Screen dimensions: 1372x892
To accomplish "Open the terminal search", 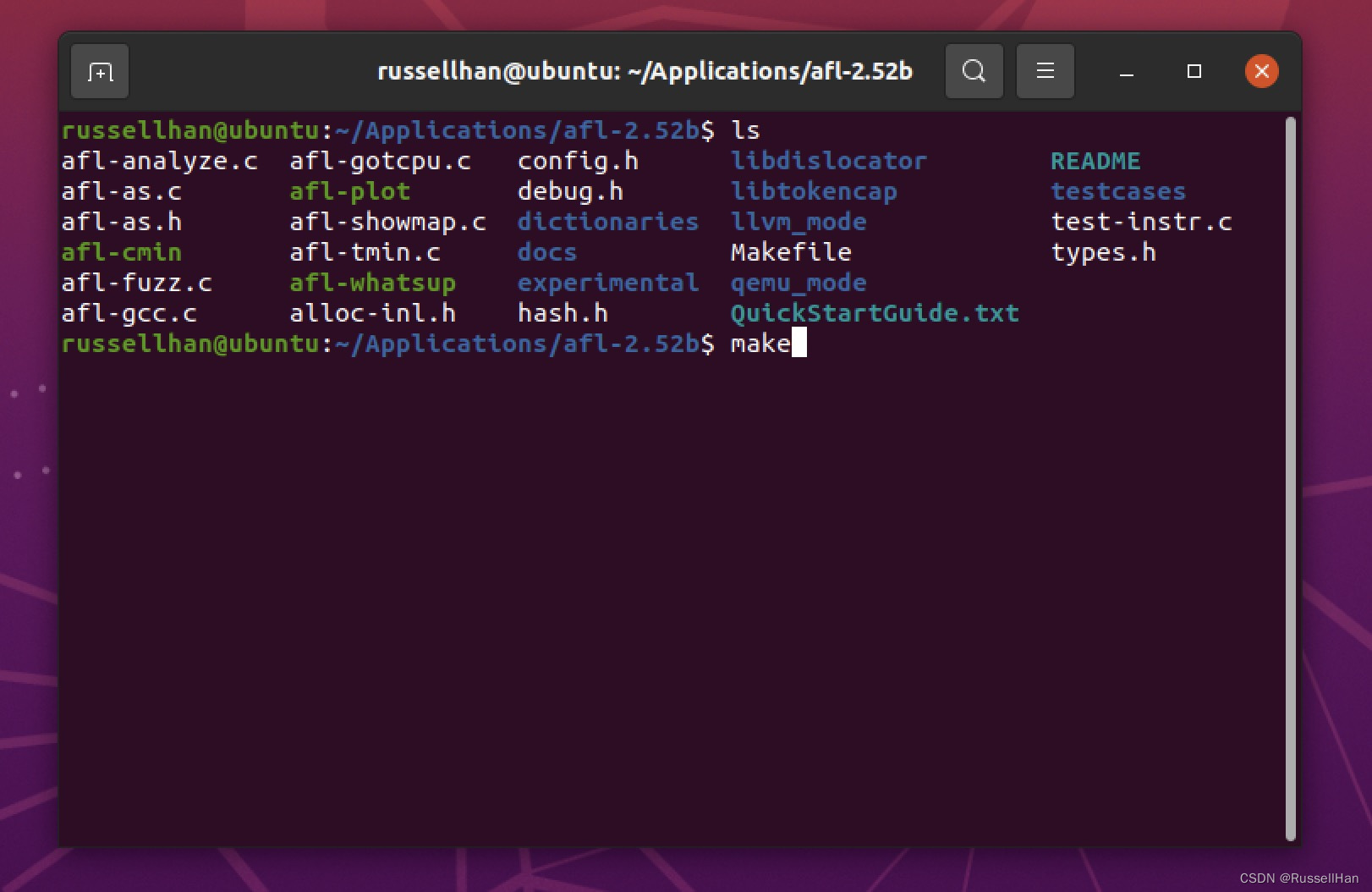I will 974,71.
